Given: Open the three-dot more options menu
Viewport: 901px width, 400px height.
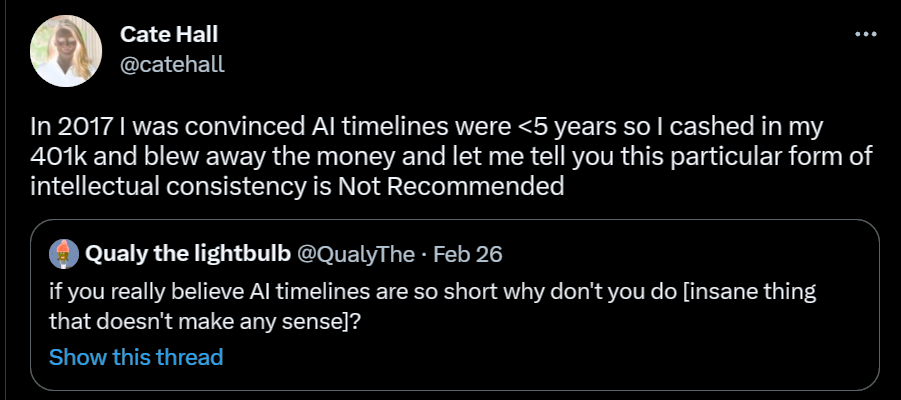Looking at the screenshot, I should pyautogui.click(x=864, y=34).
